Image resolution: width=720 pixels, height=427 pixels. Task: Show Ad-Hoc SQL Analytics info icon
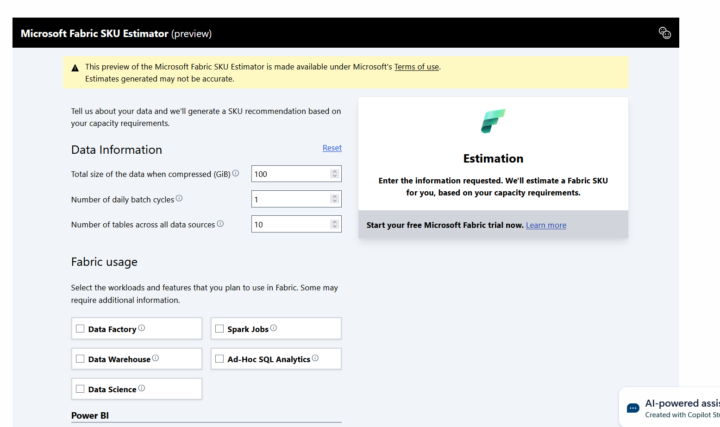tap(315, 358)
